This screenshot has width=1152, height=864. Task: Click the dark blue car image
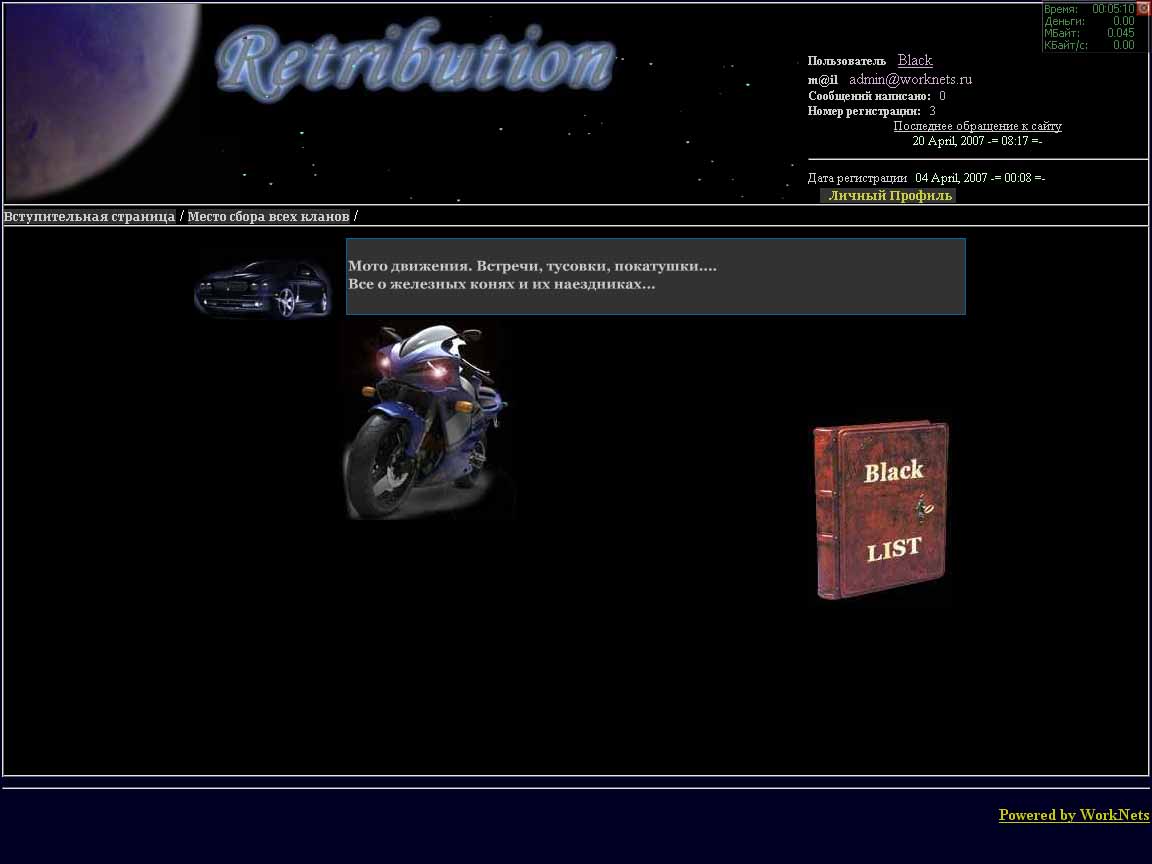[262, 288]
